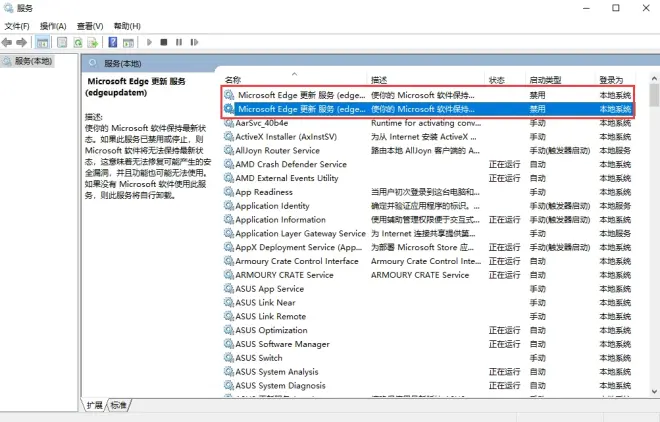Click the gear icon beside ASUS App Service

(229, 289)
